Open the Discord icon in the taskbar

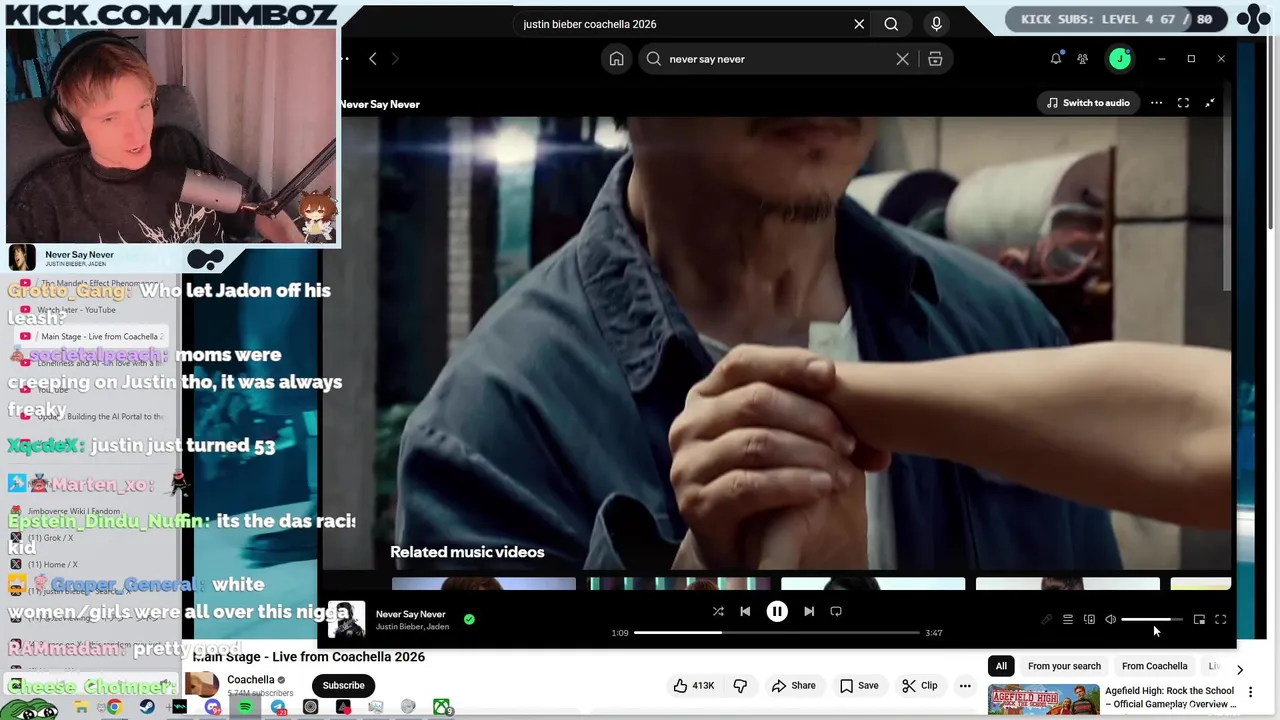212,707
